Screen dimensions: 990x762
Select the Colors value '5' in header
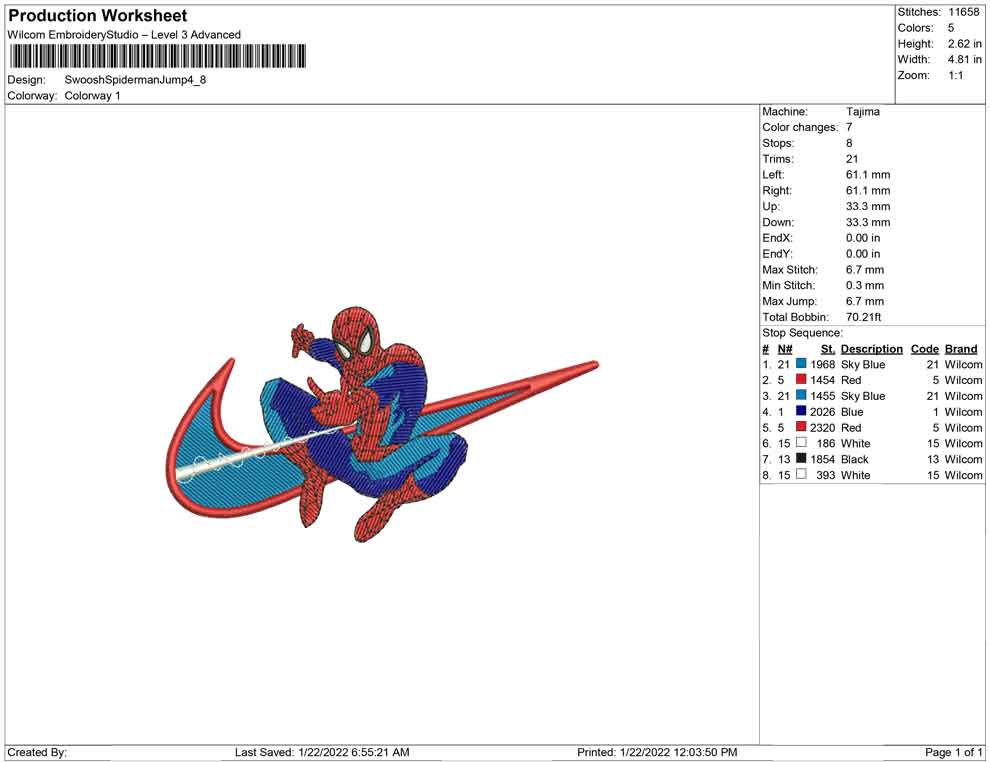point(951,28)
